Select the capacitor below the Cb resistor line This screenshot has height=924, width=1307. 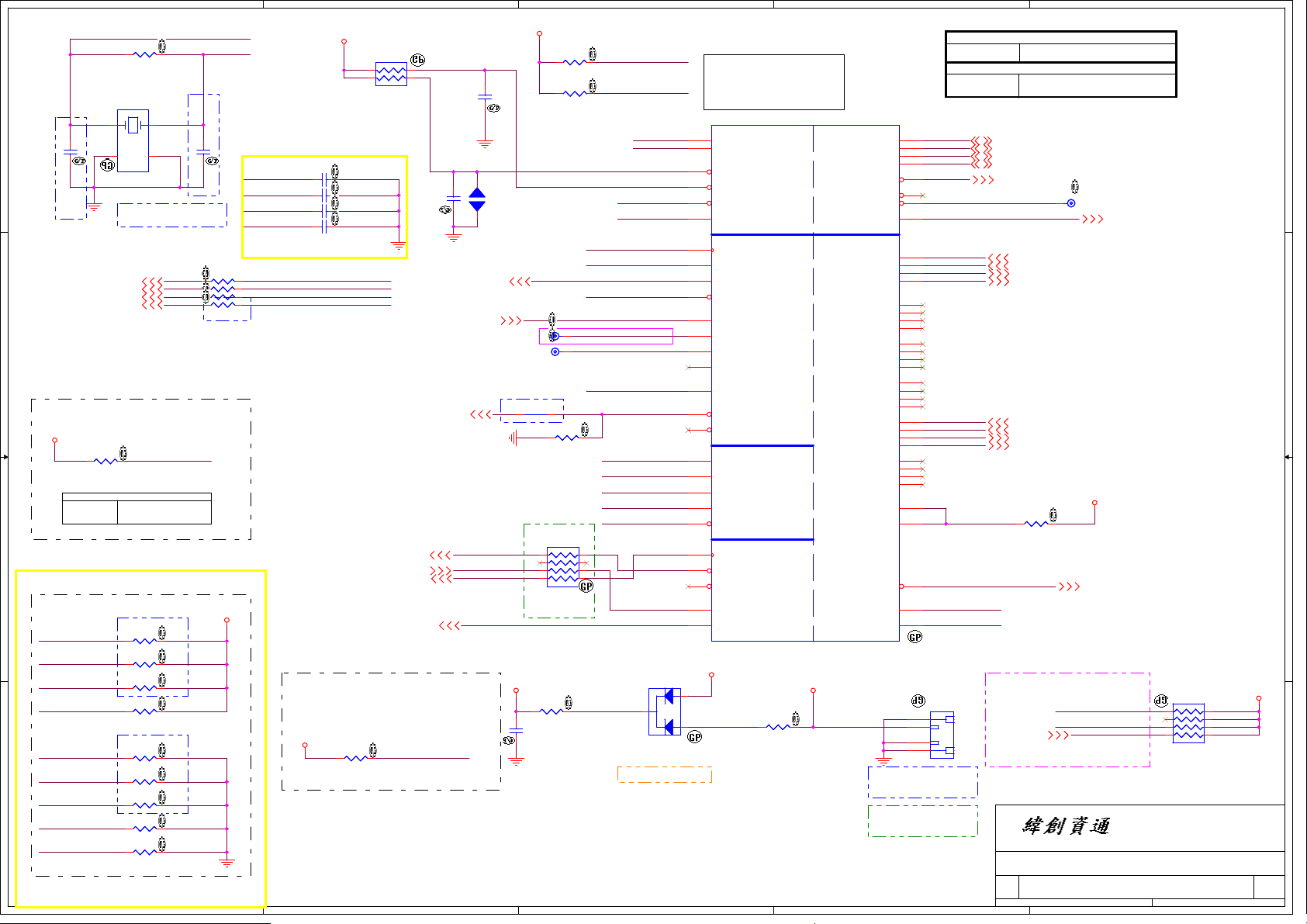(x=485, y=97)
